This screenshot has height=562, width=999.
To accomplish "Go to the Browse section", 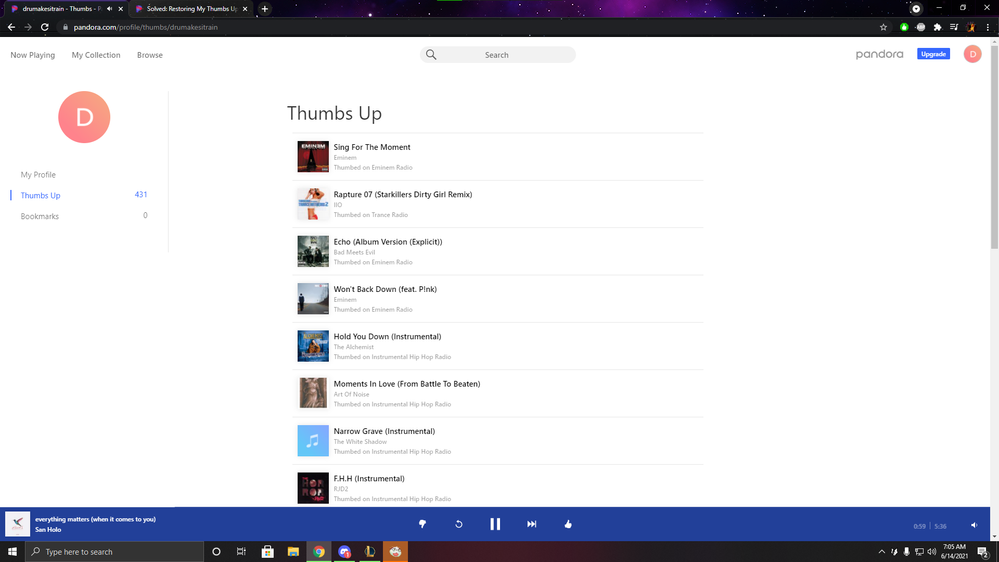I will click(150, 55).
